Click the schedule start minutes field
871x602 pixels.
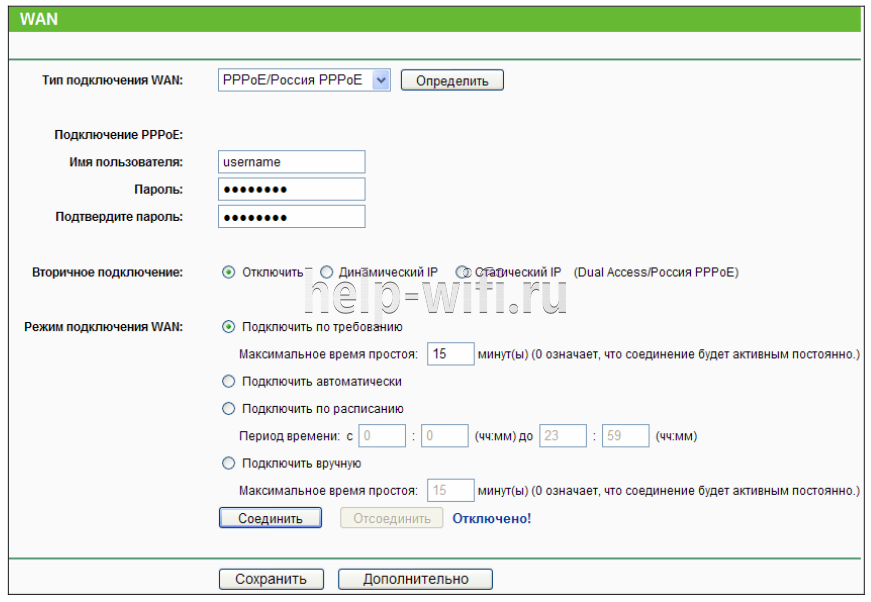point(444,436)
